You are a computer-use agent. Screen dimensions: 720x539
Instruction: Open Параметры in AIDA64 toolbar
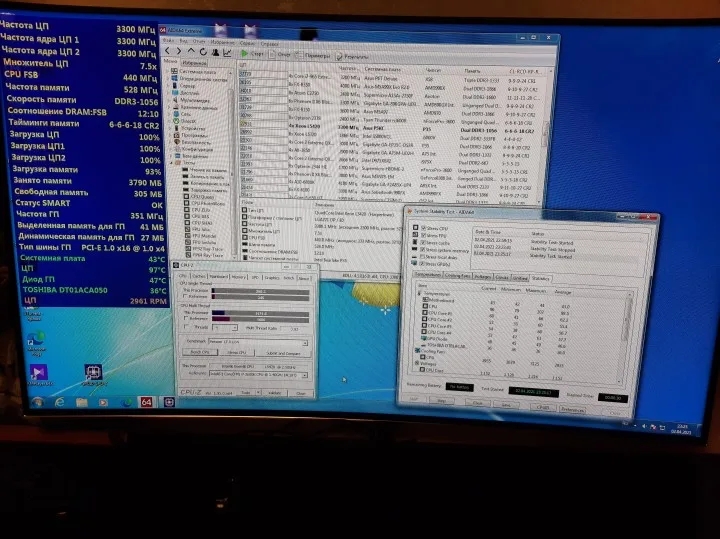tap(313, 56)
